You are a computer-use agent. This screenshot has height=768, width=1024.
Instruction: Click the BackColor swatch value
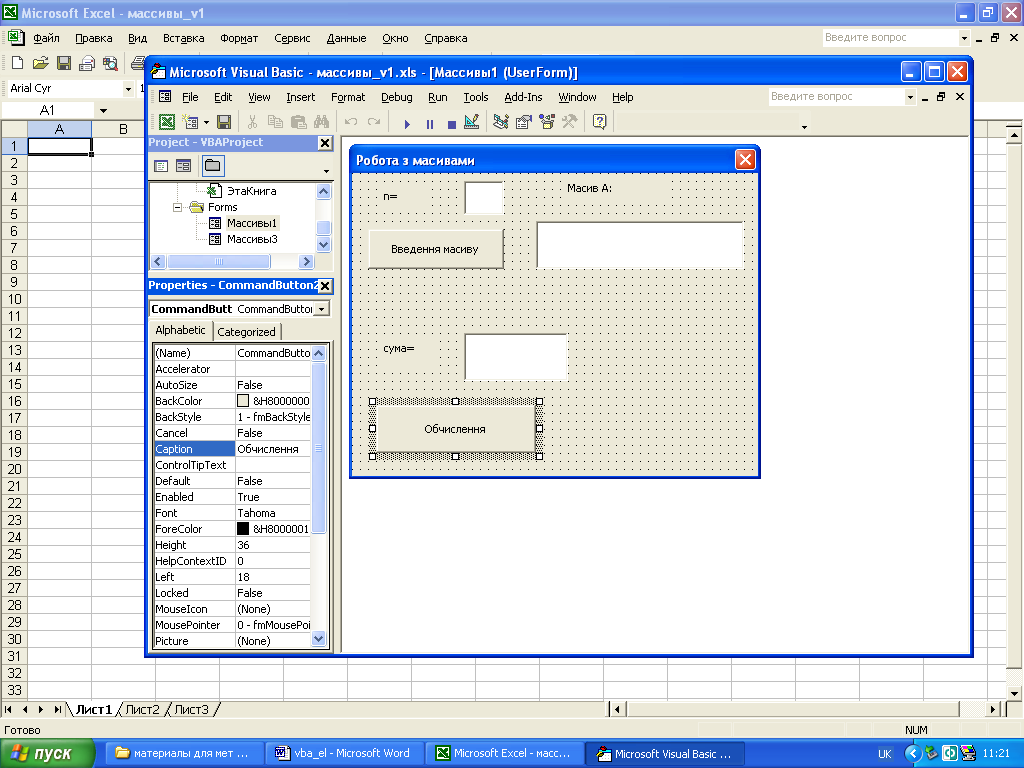click(243, 401)
